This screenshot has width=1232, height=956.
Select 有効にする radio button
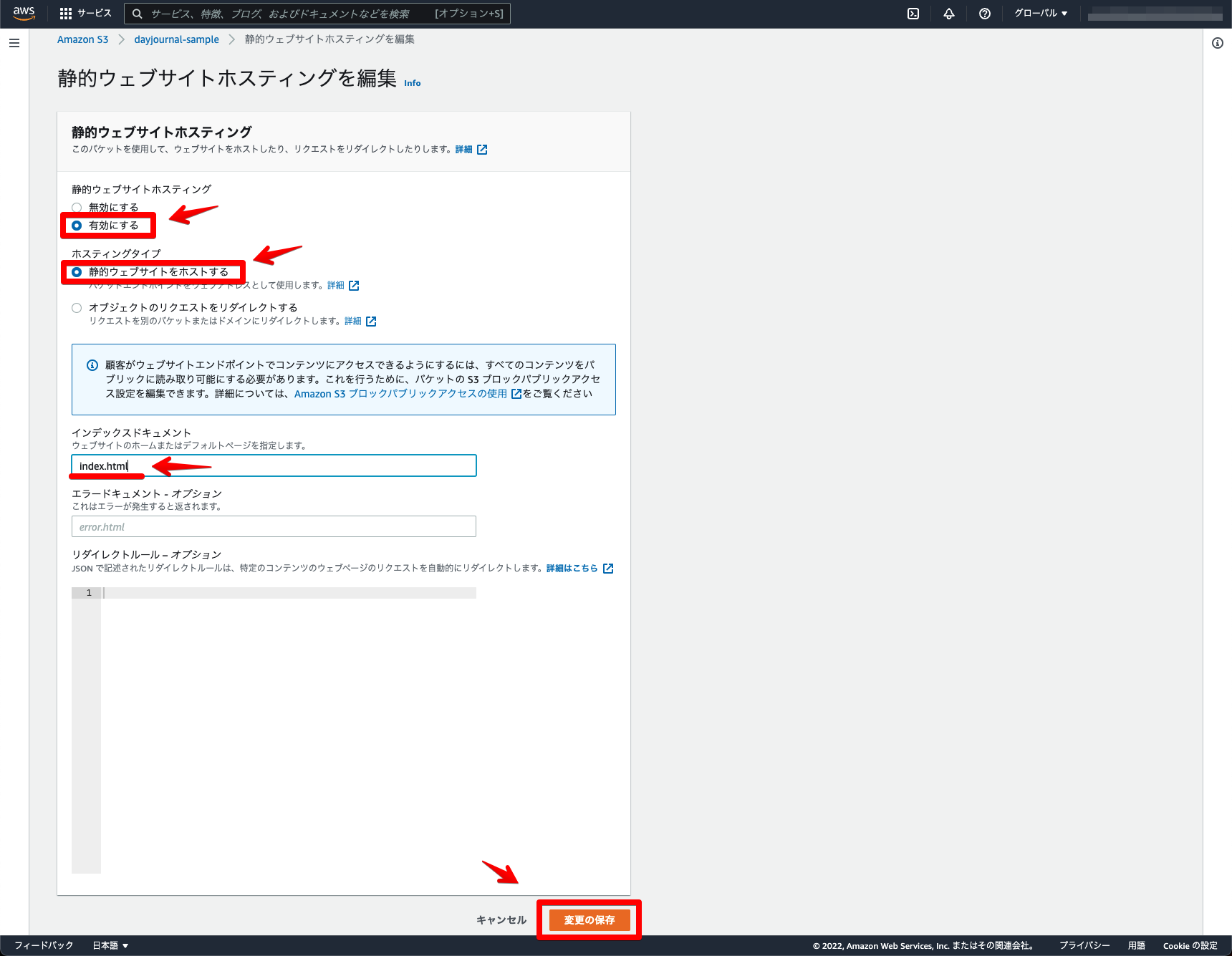click(77, 226)
